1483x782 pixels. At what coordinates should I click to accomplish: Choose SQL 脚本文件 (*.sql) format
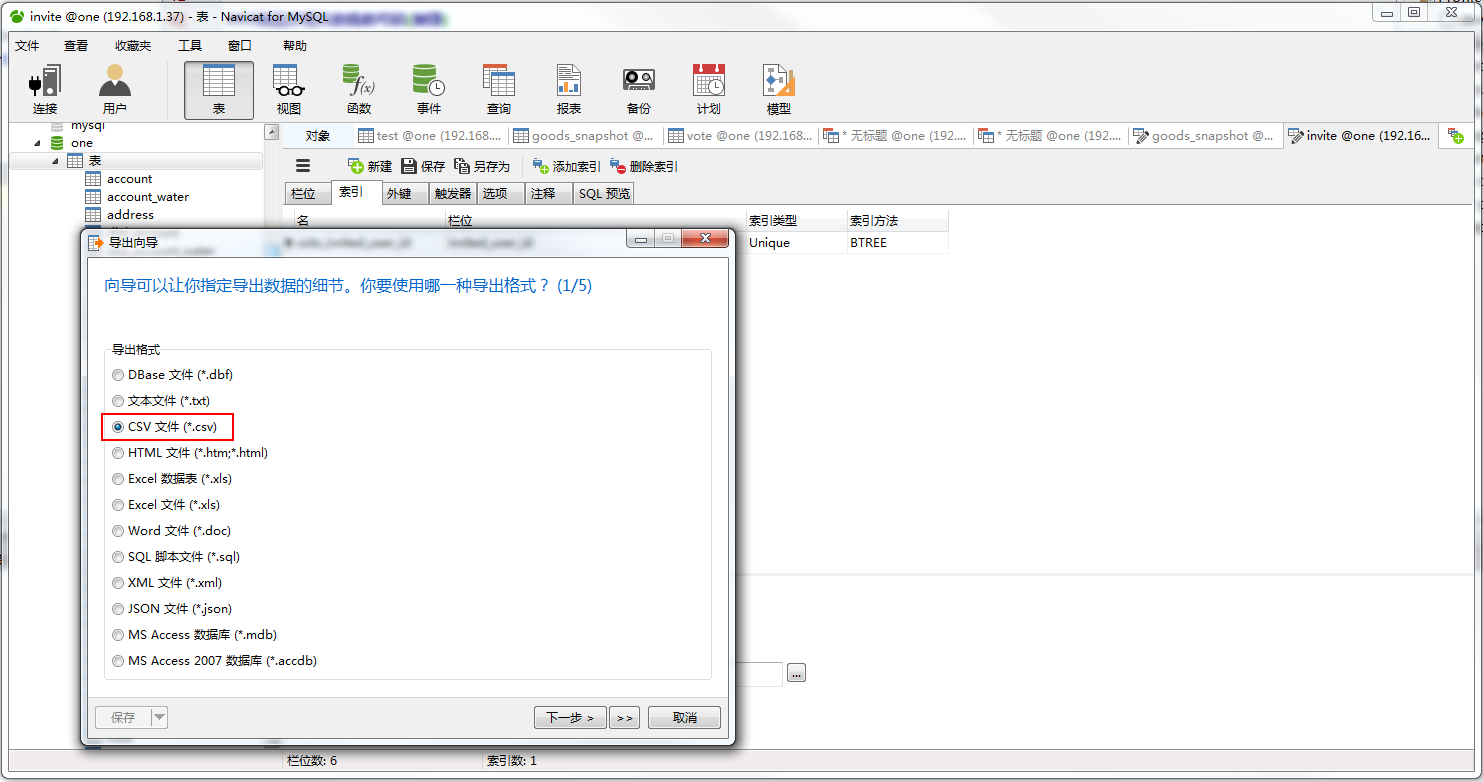[x=176, y=557]
